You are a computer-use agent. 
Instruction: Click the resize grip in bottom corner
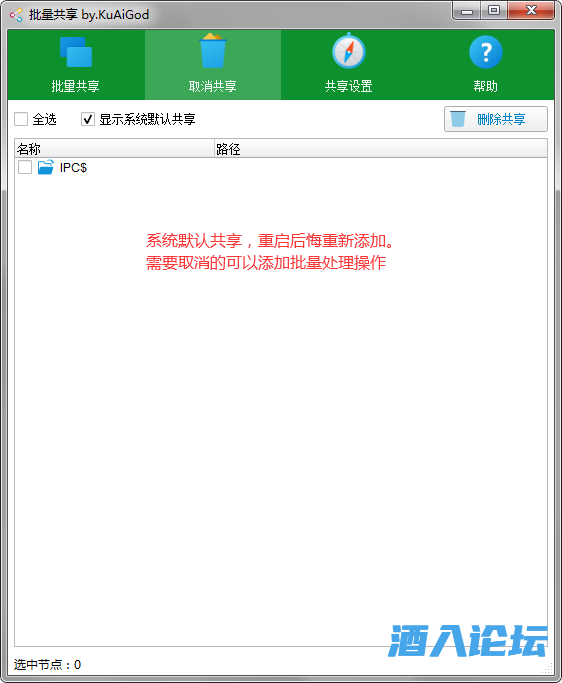pyautogui.click(x=548, y=668)
